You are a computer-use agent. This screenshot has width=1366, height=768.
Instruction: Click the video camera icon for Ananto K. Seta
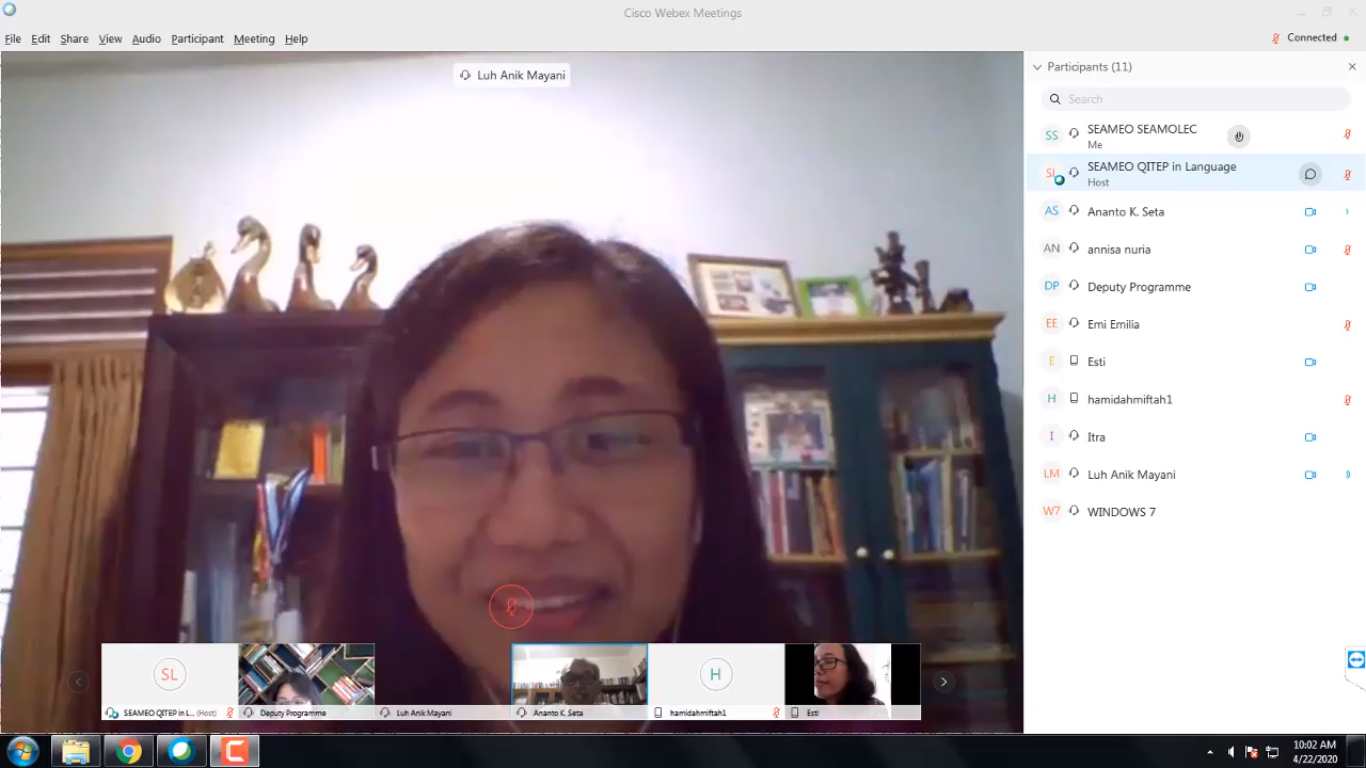point(1310,212)
